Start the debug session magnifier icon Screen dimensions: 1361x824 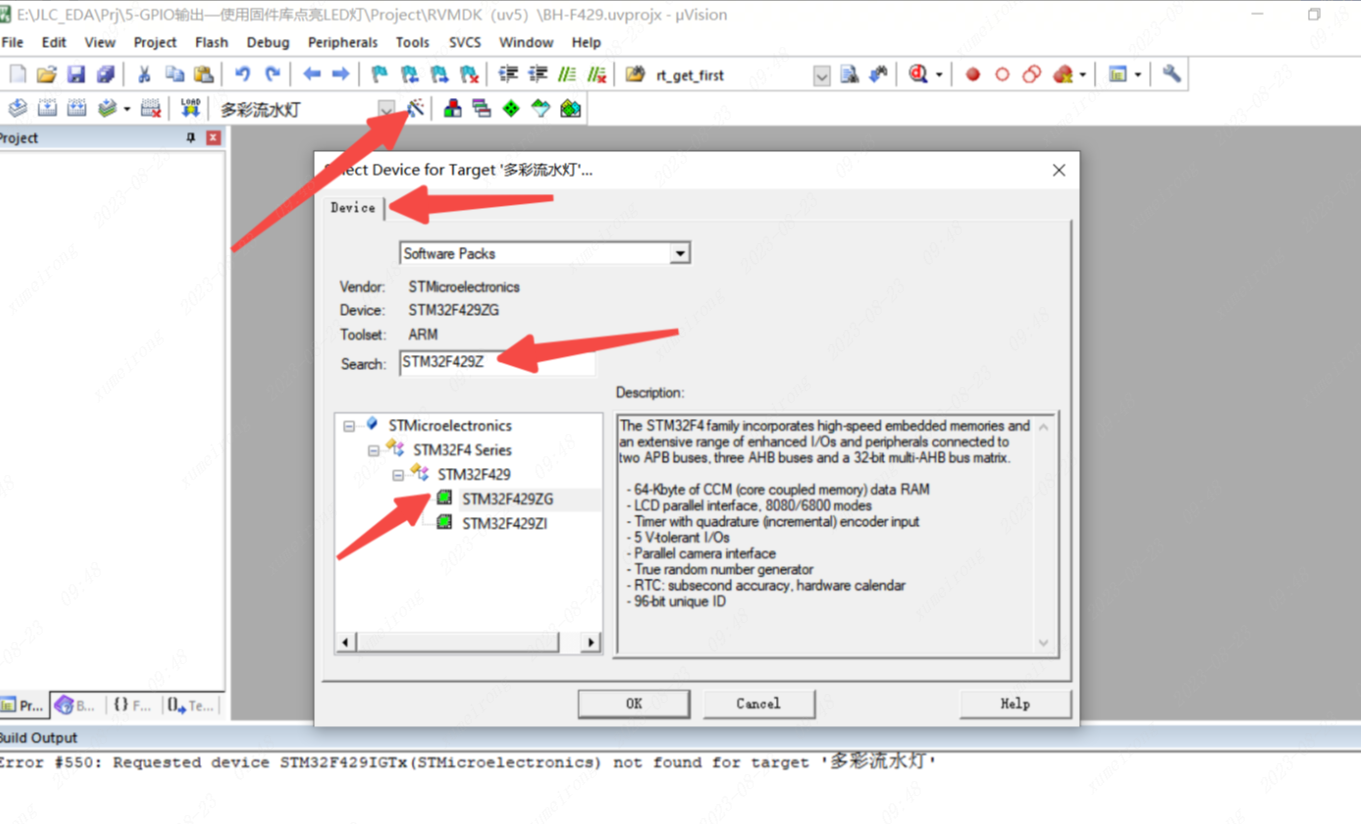tap(917, 75)
